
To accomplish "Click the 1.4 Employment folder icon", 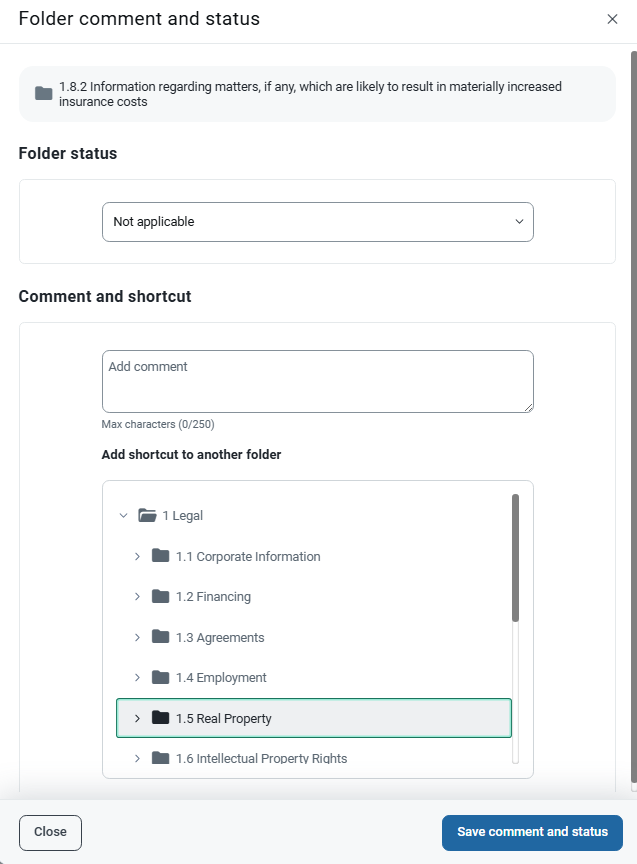I will pos(161,678).
